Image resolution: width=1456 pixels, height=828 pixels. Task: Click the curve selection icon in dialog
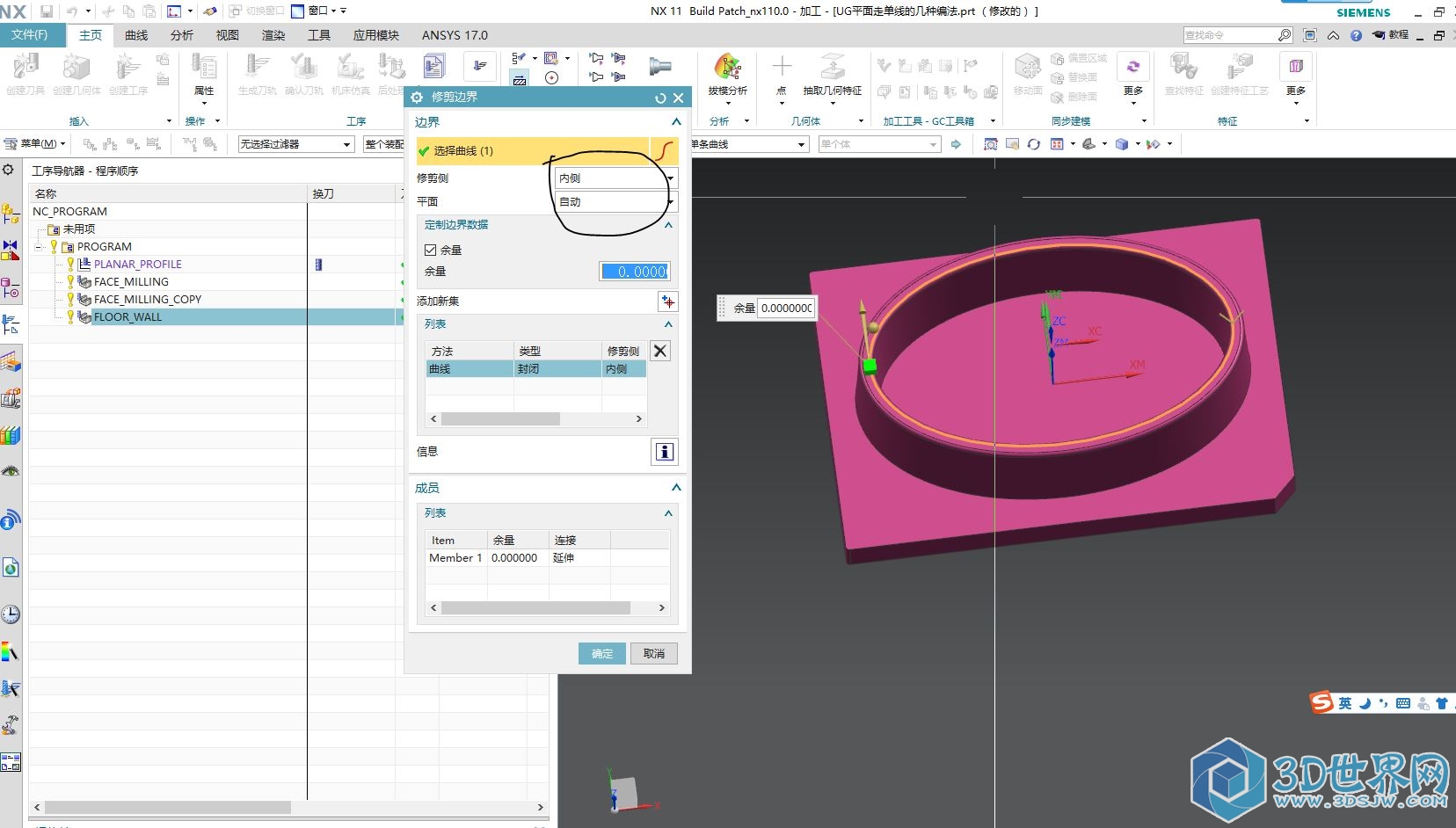665,150
